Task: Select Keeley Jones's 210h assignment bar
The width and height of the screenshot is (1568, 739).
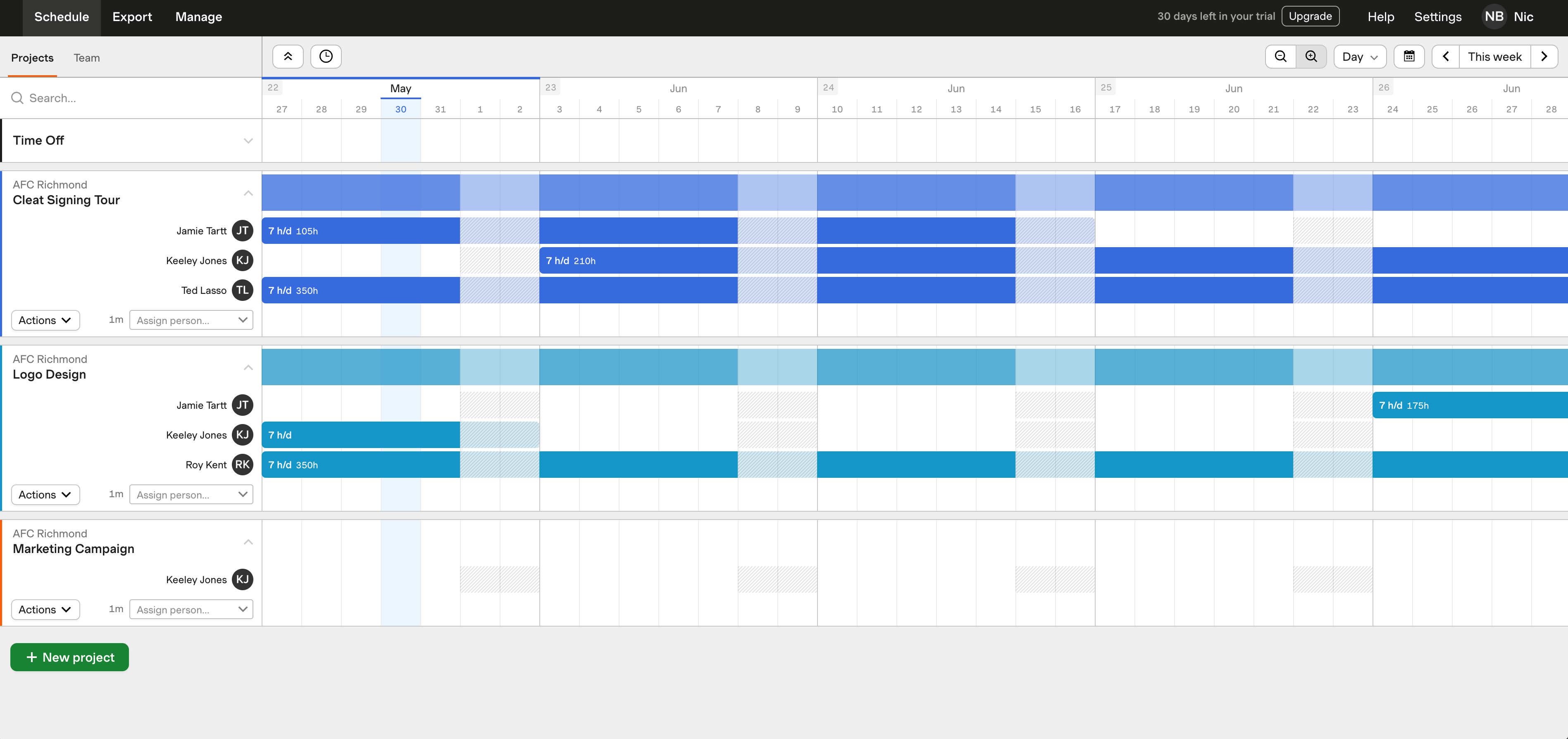Action: click(x=1053, y=260)
